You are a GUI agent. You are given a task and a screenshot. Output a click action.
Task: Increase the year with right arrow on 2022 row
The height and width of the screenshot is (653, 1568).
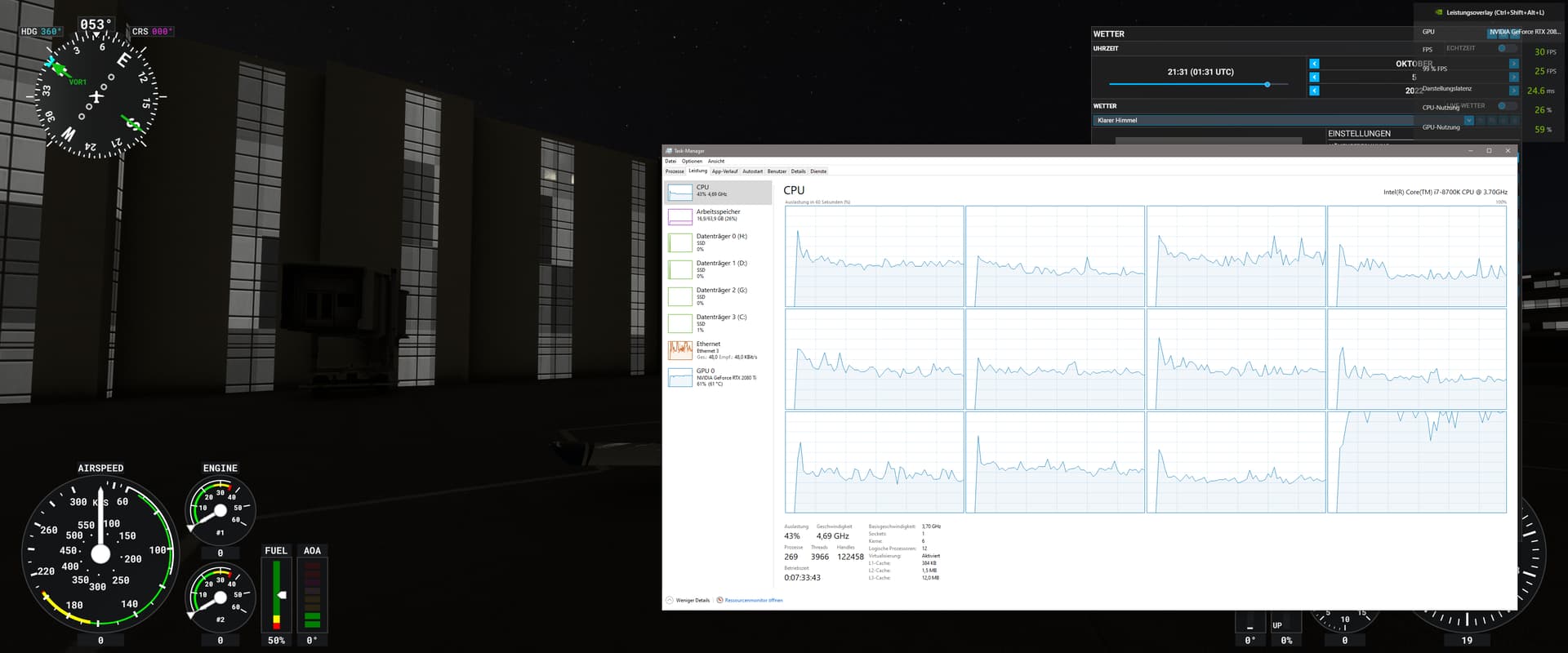click(x=1513, y=91)
